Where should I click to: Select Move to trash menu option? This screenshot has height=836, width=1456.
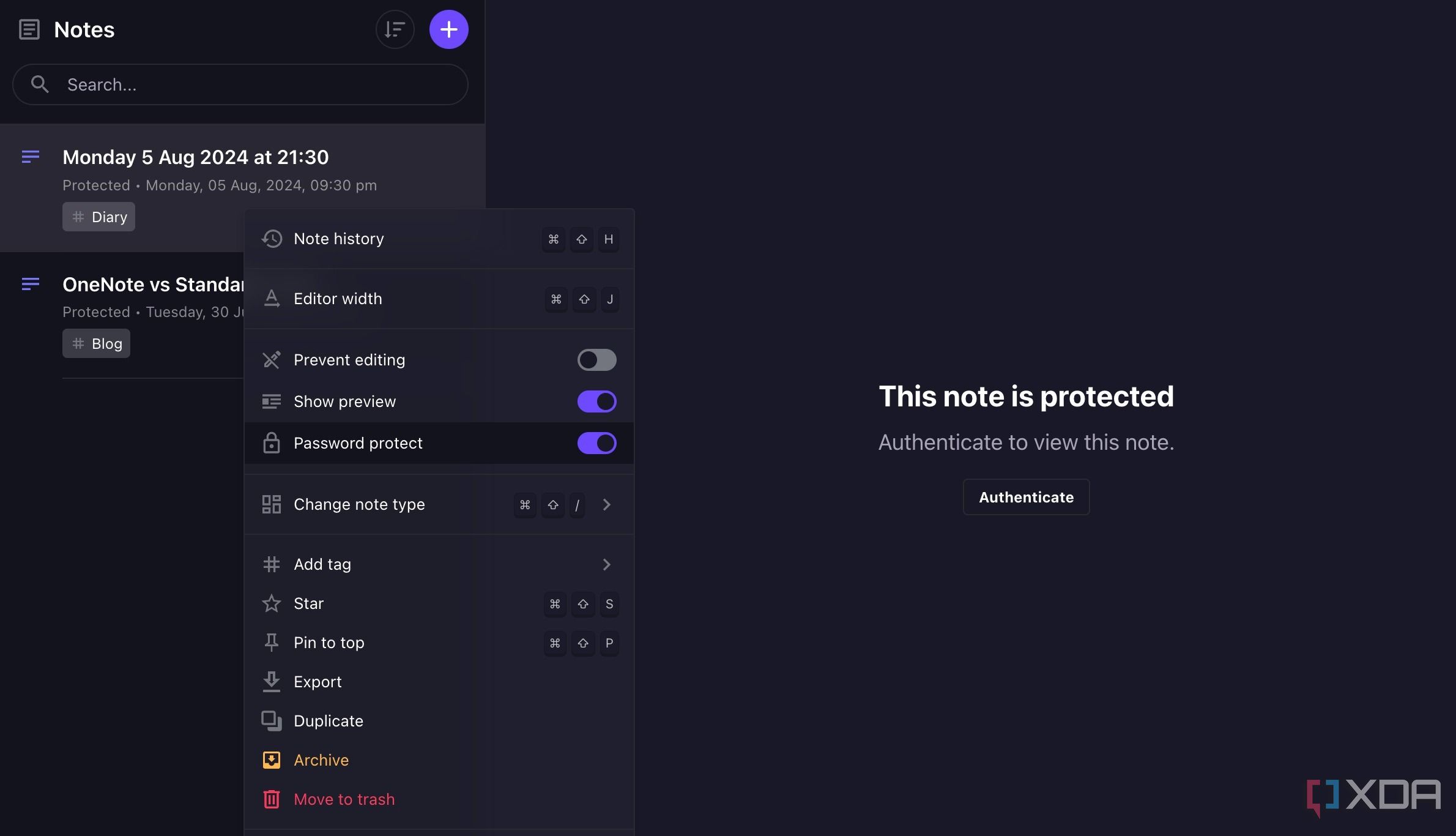pyautogui.click(x=344, y=798)
